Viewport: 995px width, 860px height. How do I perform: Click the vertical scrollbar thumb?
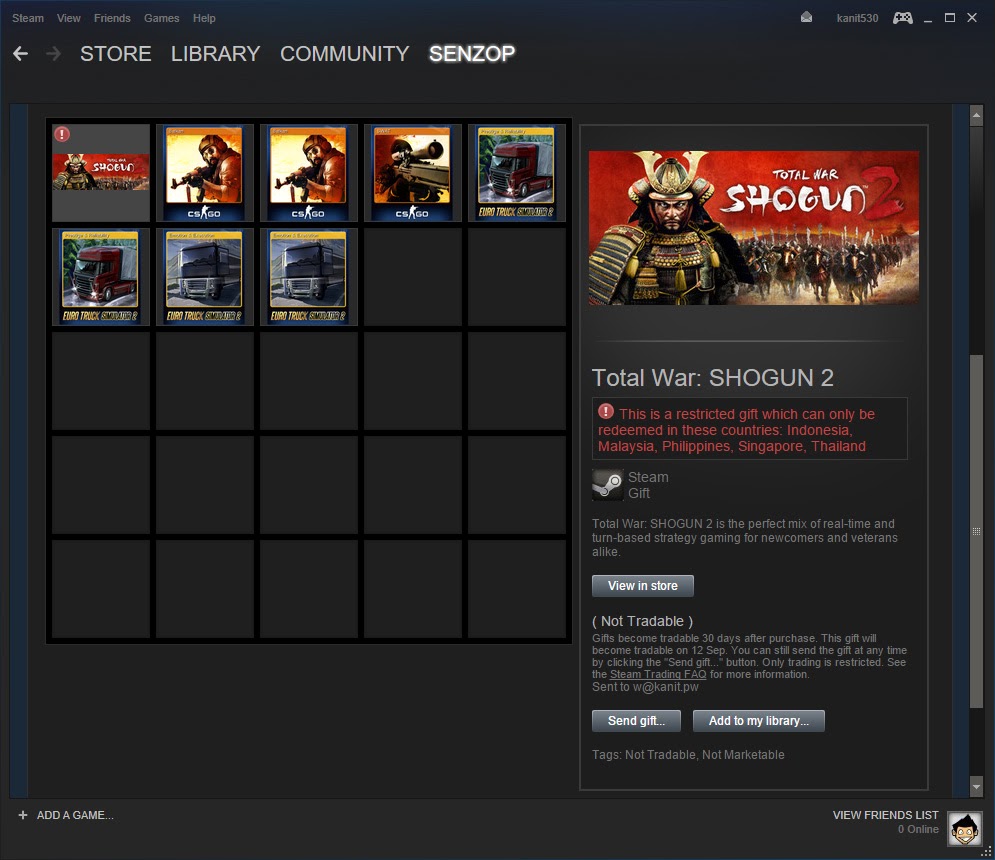(977, 531)
